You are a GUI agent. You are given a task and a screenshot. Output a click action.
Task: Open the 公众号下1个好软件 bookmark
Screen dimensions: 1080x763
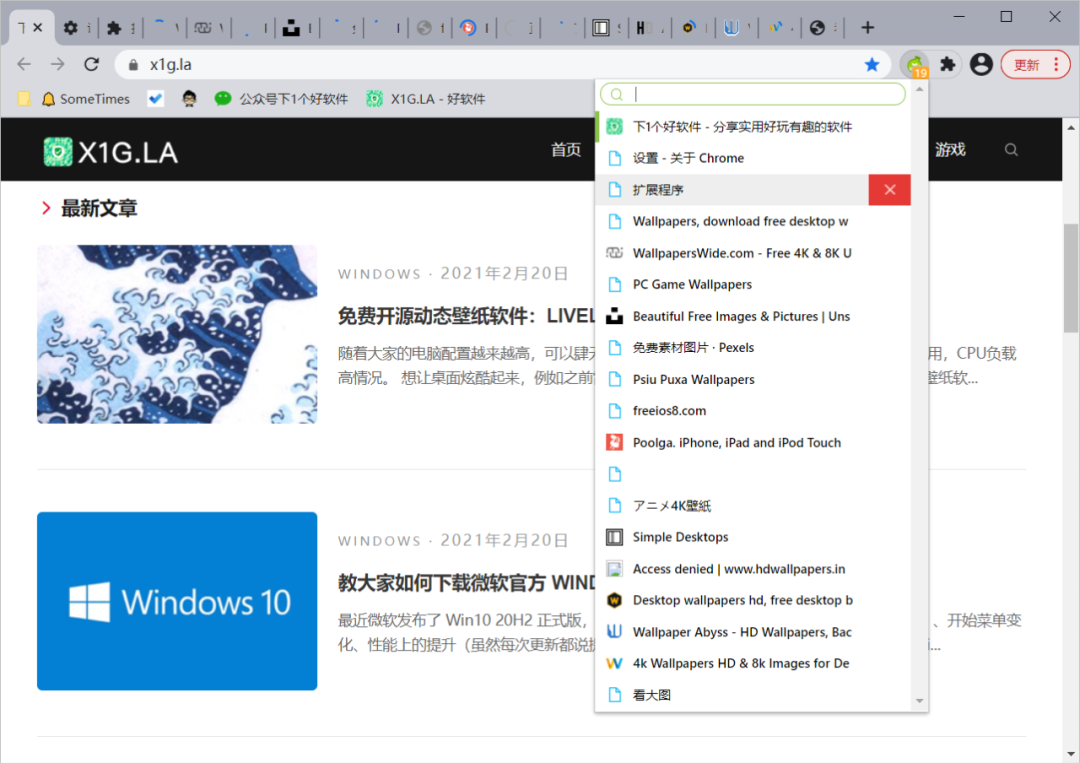(x=281, y=99)
